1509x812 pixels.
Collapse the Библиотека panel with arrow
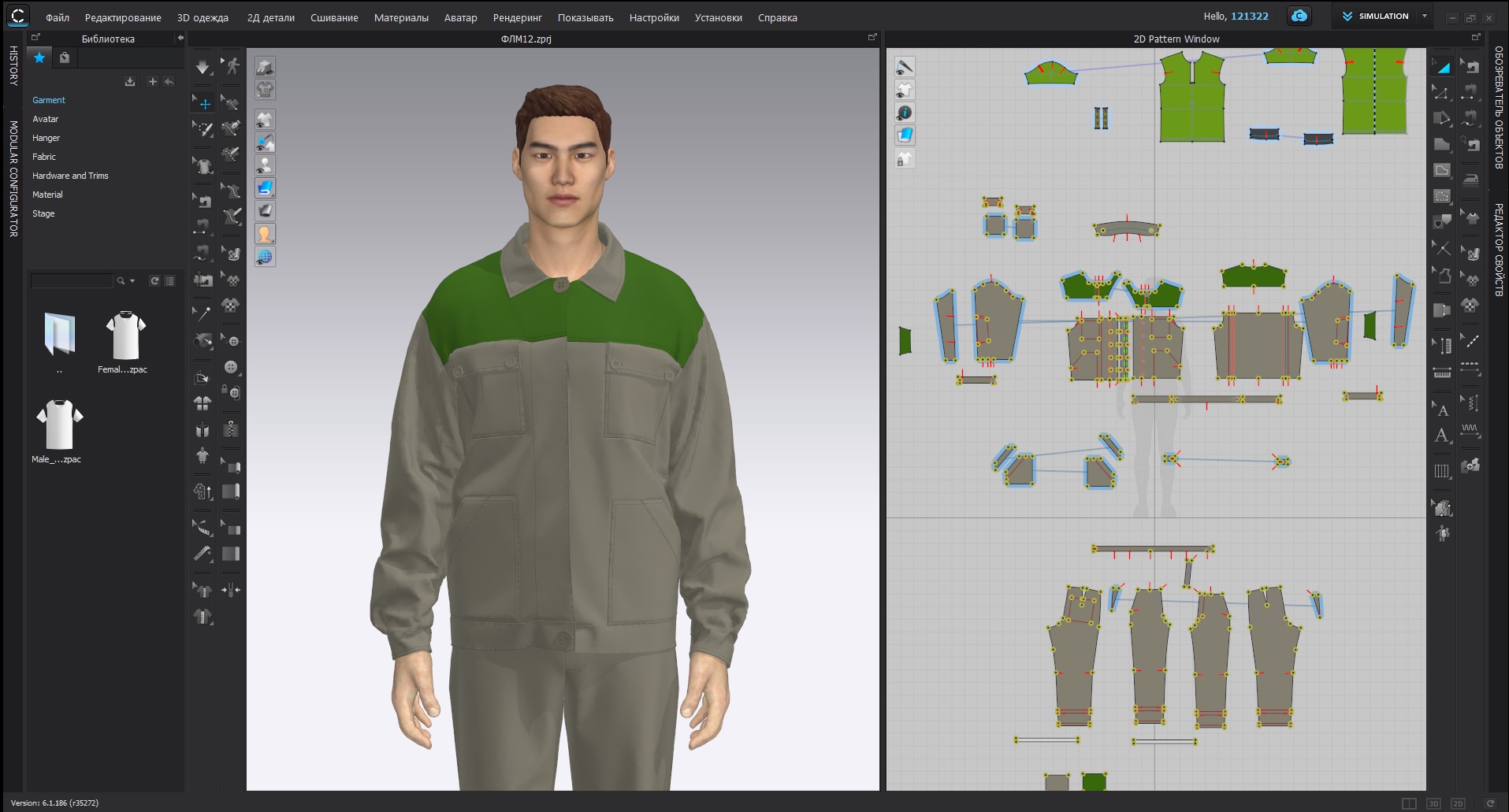[180, 38]
